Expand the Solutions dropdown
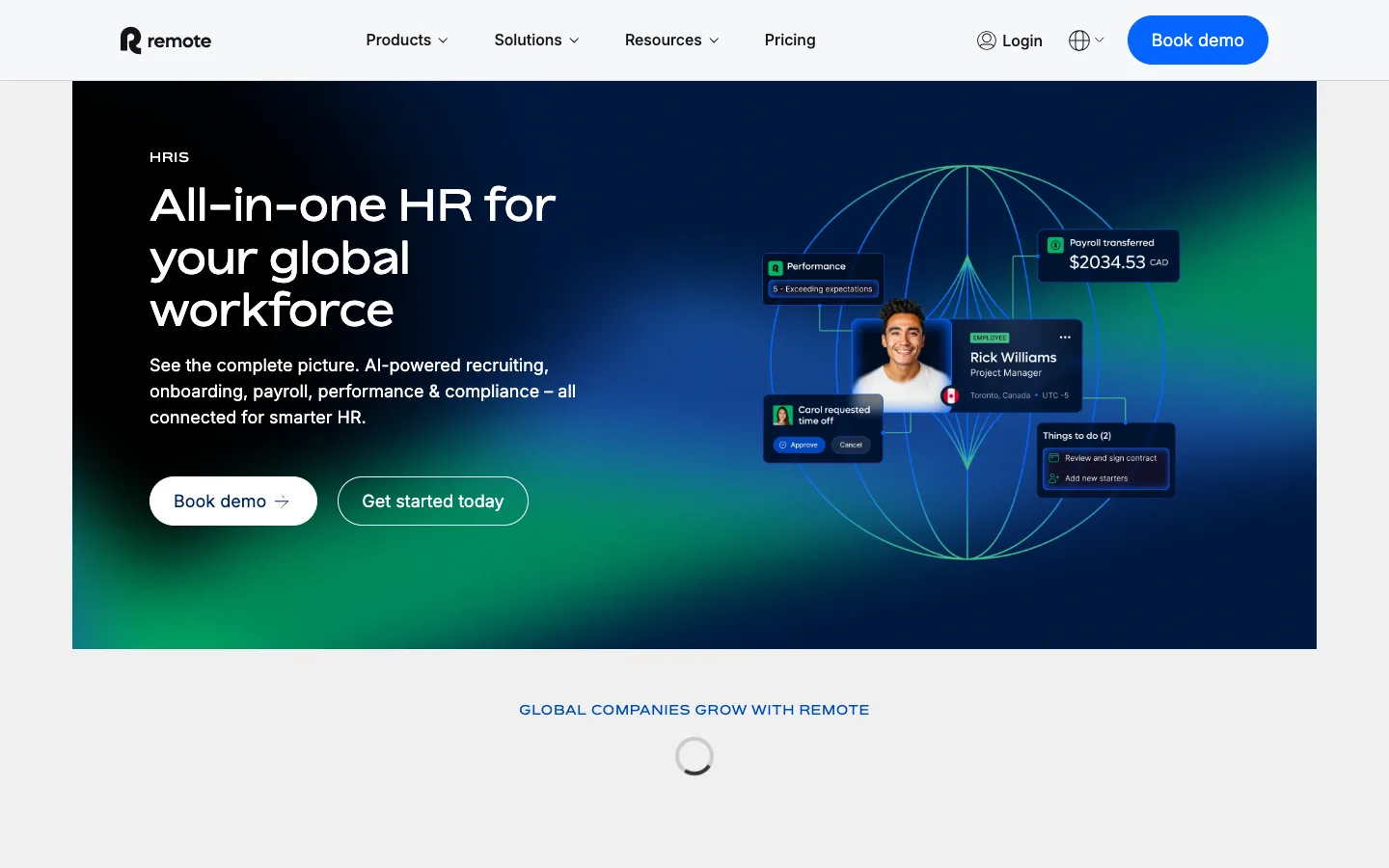Image resolution: width=1389 pixels, height=868 pixels. 535,40
